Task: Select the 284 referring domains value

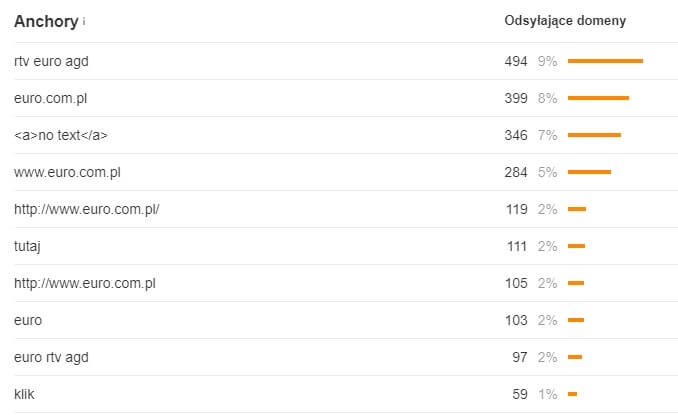Action: [516, 172]
